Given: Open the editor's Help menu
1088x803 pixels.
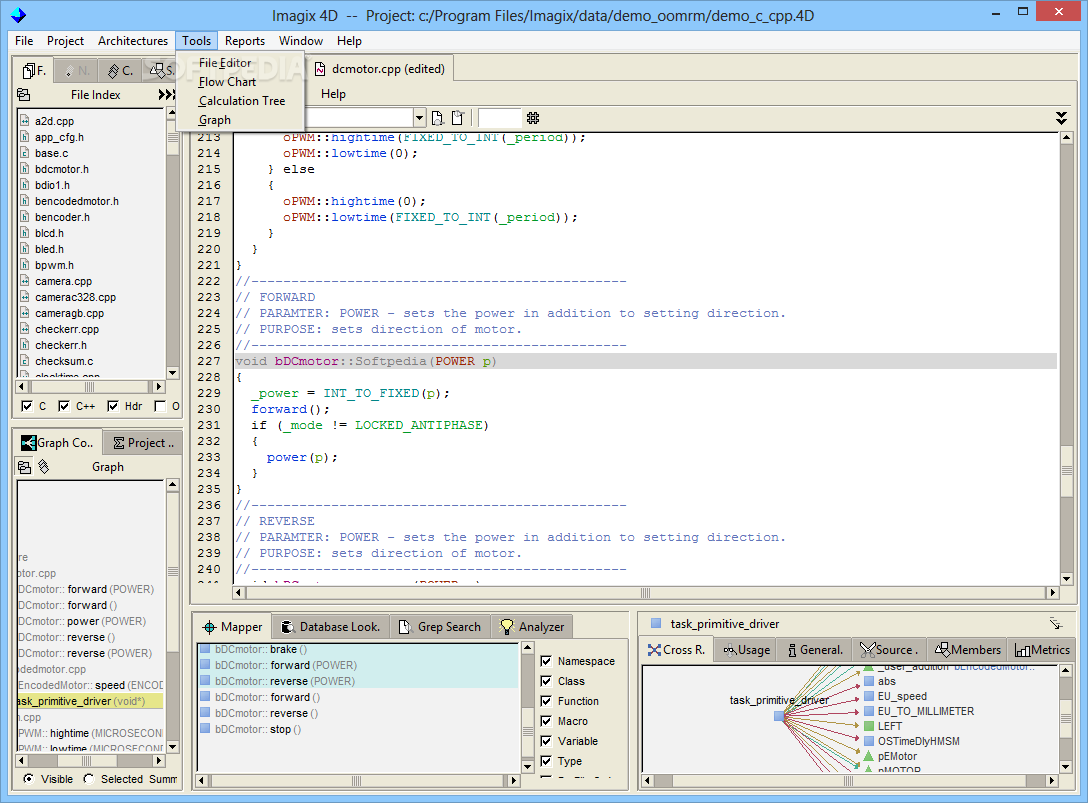Looking at the screenshot, I should click(x=333, y=94).
